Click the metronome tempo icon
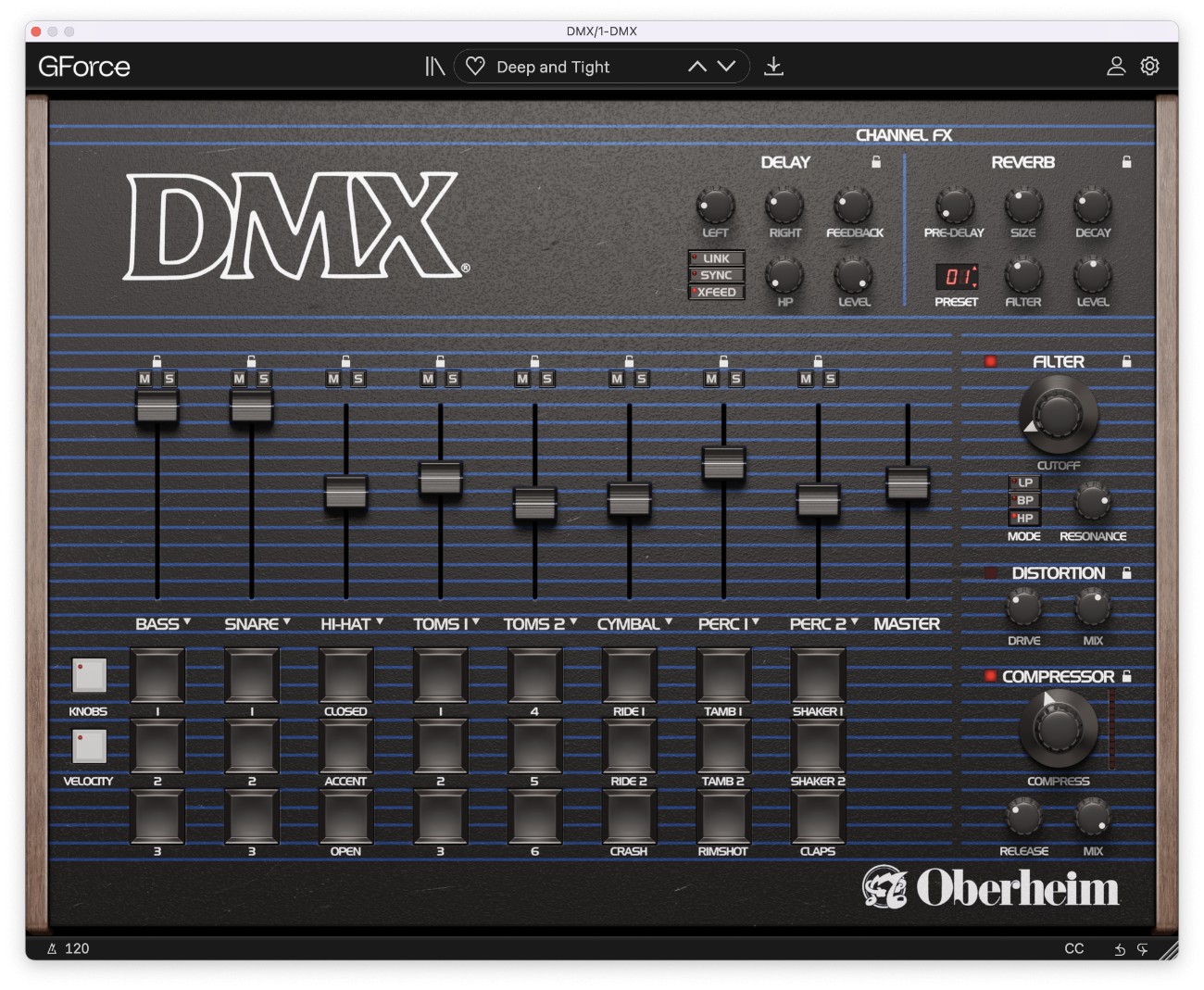 point(52,948)
